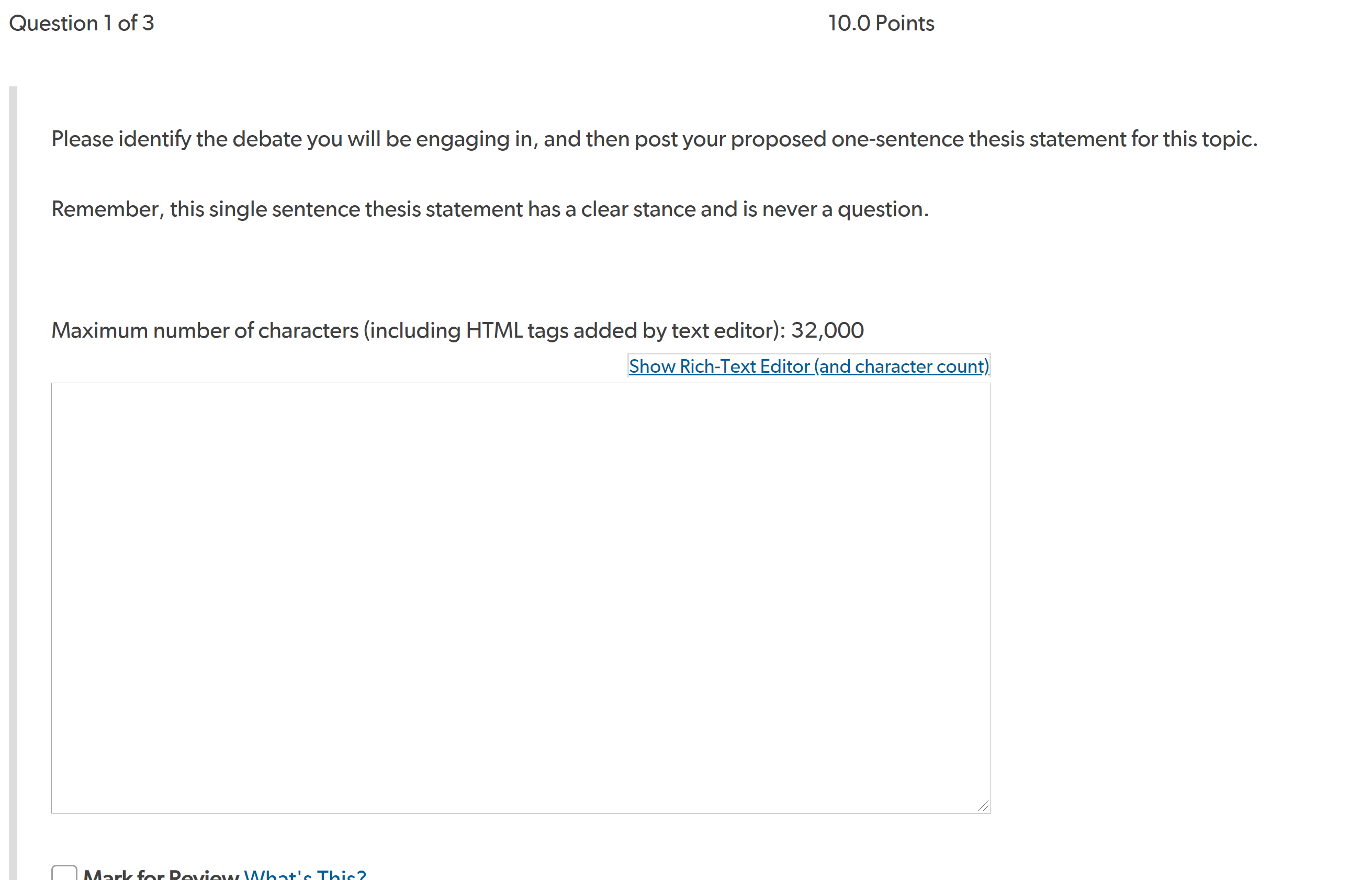The image size is (1372, 880).
Task: Click the maximum number of characters notice
Action: 457,330
